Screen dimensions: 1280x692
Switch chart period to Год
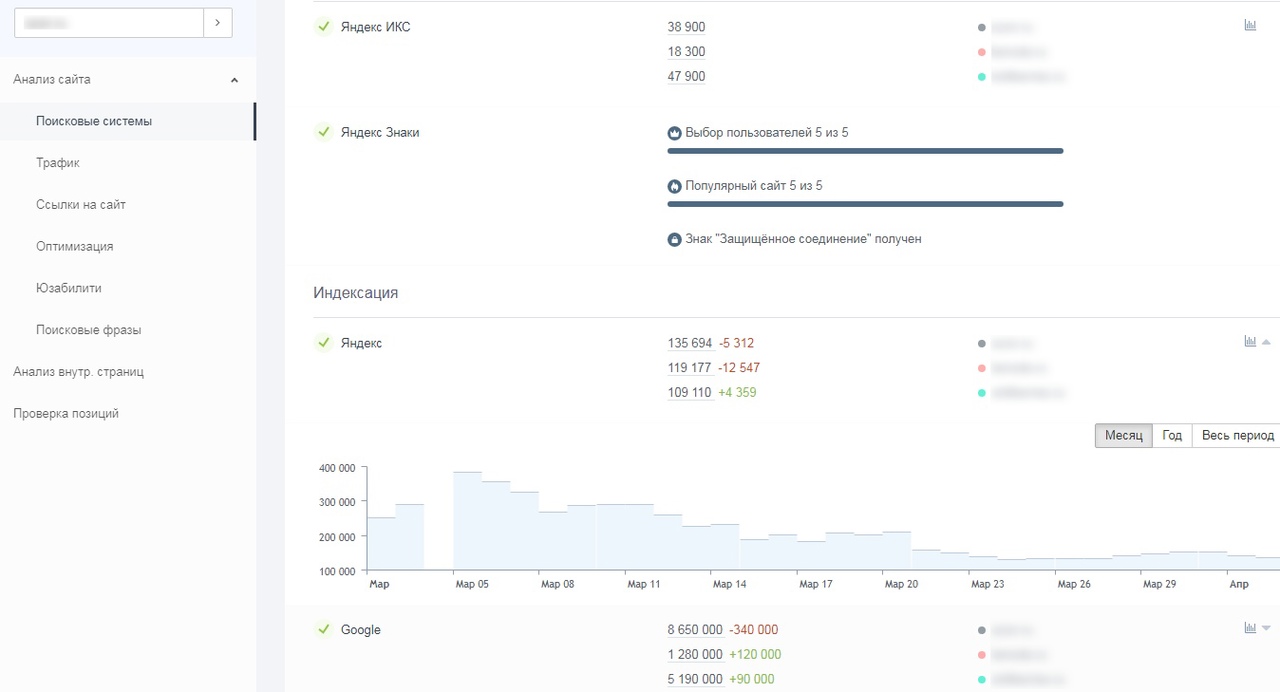click(1172, 436)
